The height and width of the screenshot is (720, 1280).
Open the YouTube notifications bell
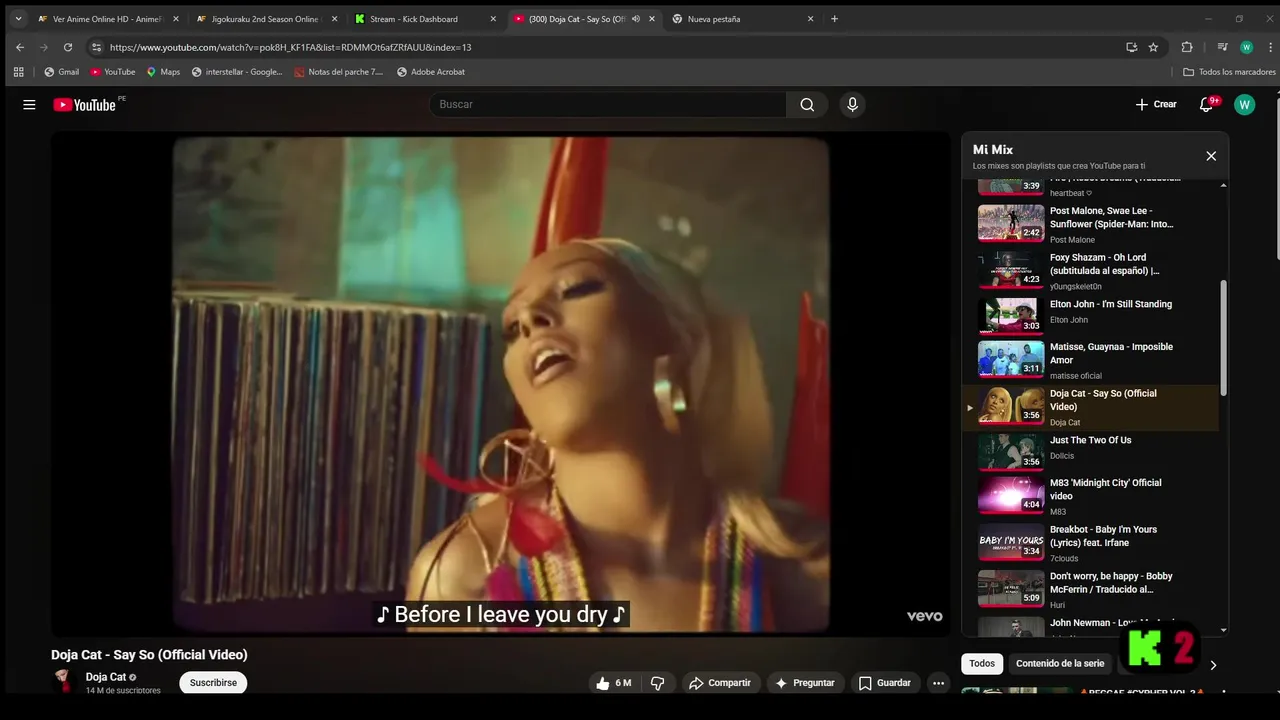pos(1207,105)
